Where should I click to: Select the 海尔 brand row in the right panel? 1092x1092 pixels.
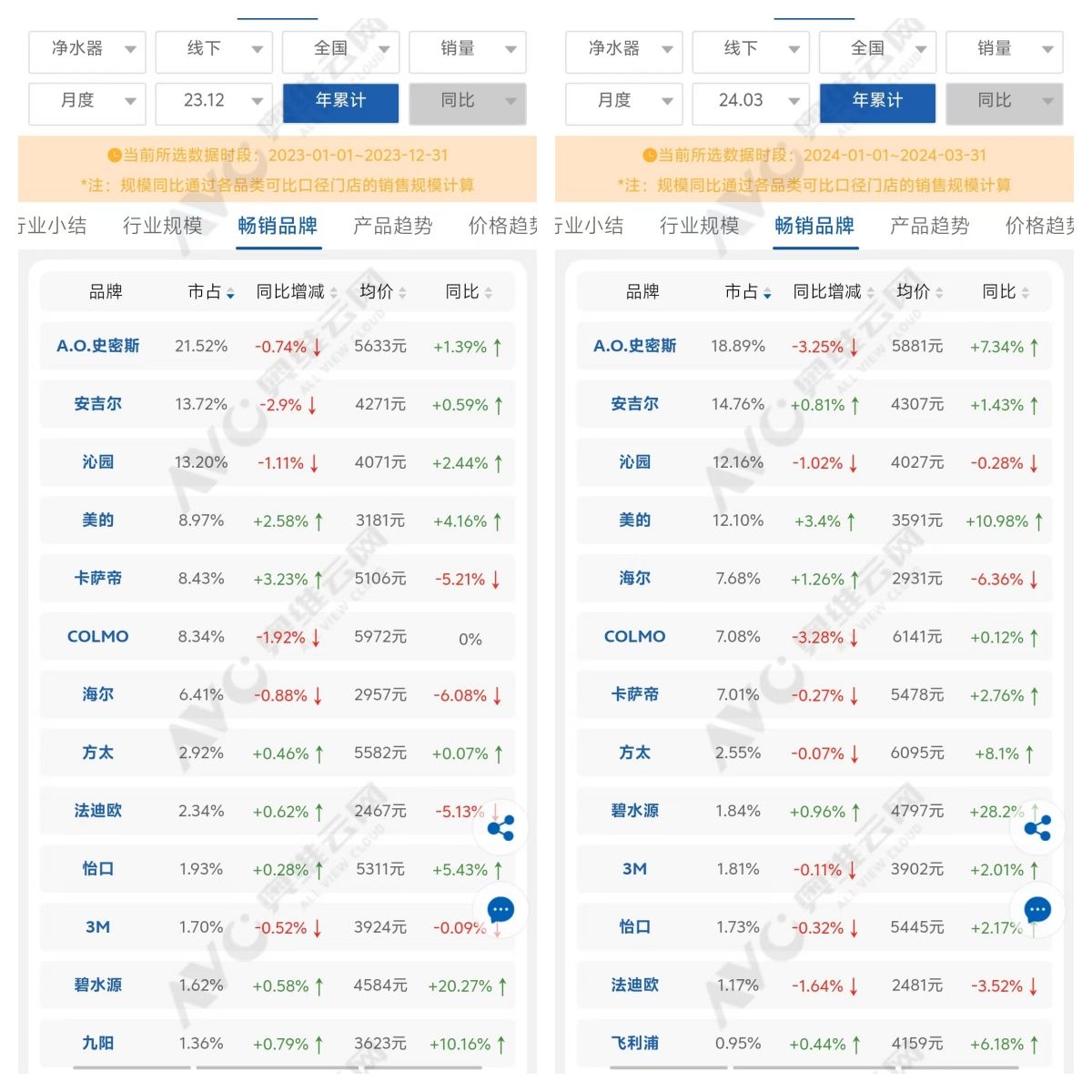coord(814,579)
